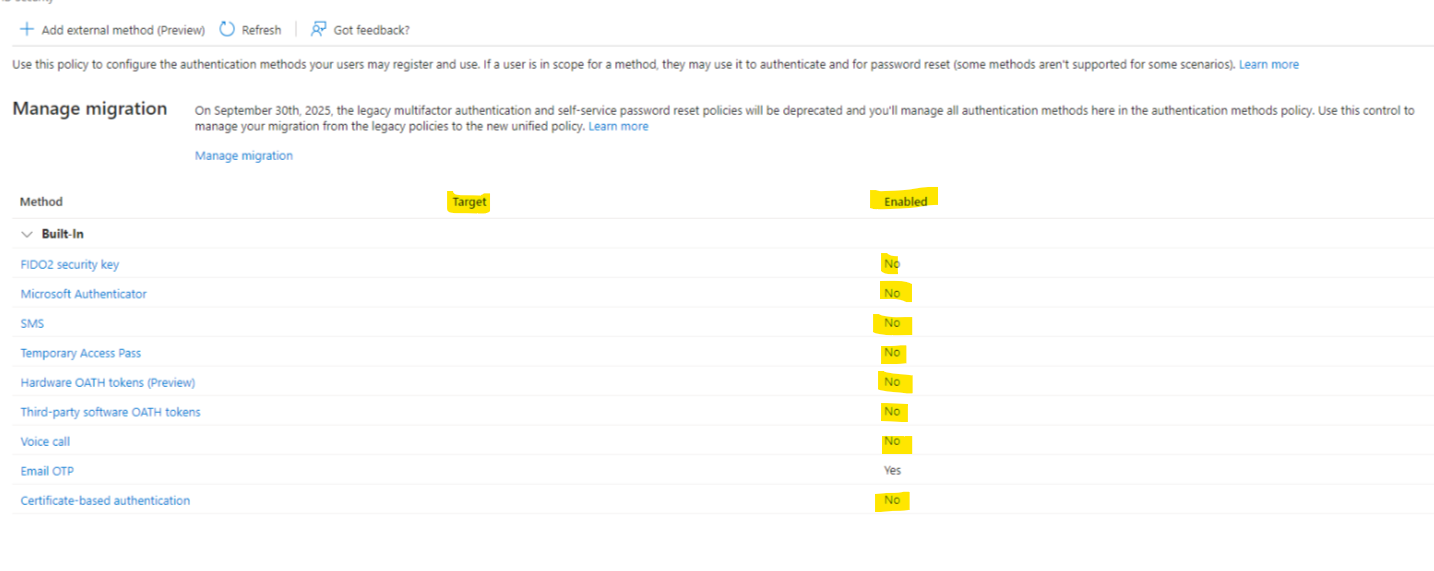The image size is (1434, 571).
Task: Click Enabled value Yes for Email OTP
Action: [x=892, y=471]
